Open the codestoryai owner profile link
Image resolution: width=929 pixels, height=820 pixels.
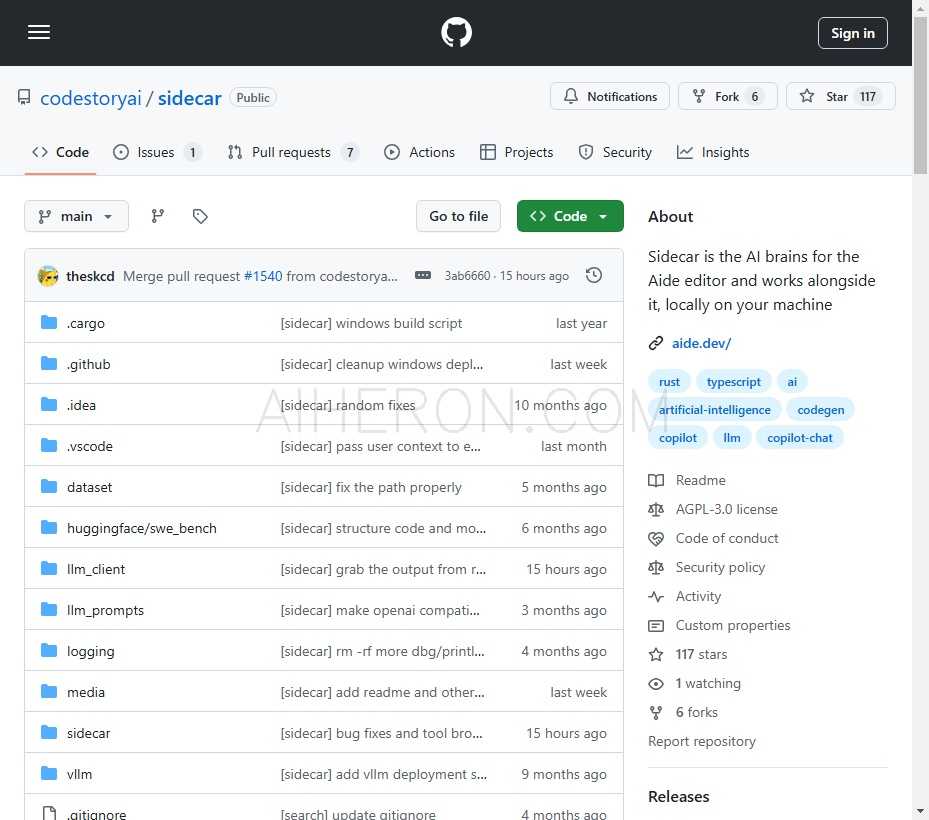pyautogui.click(x=91, y=98)
